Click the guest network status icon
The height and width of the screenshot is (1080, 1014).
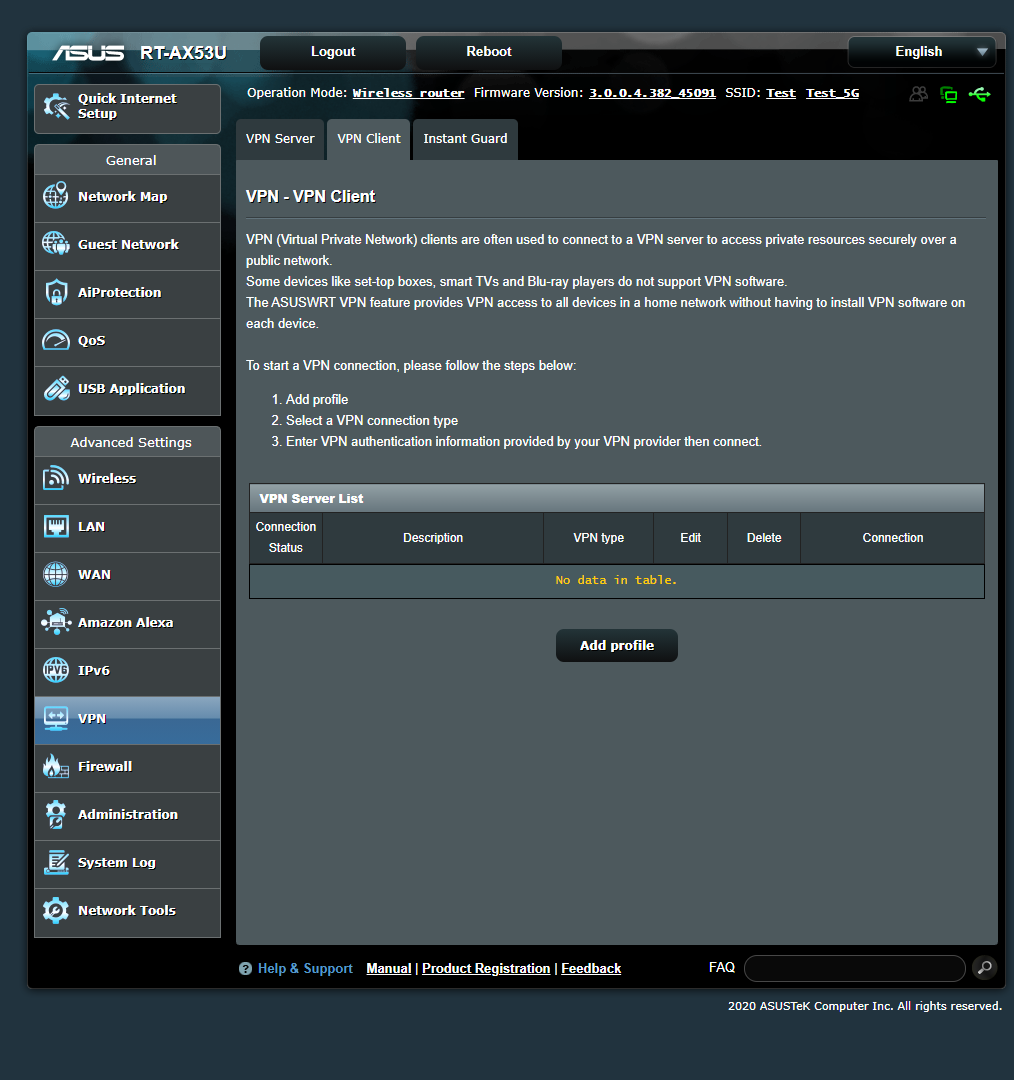pos(918,93)
